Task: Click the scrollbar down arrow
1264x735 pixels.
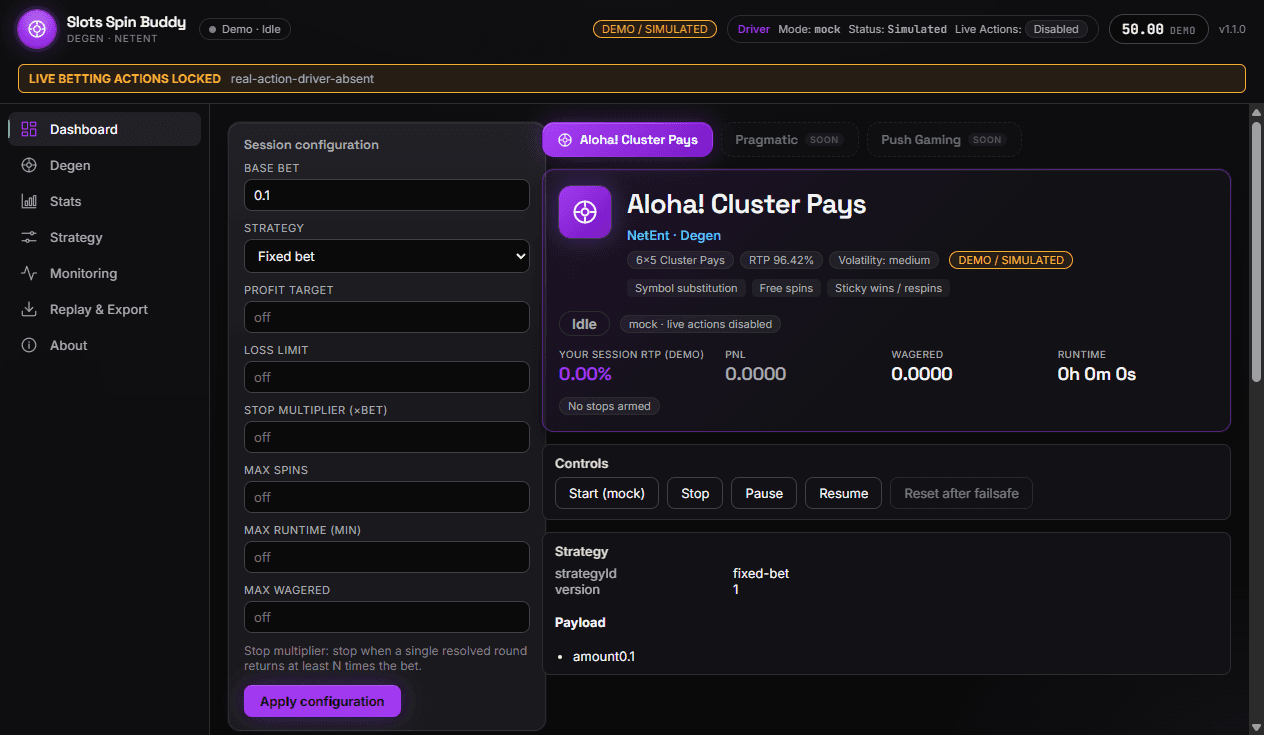Action: [x=1256, y=726]
